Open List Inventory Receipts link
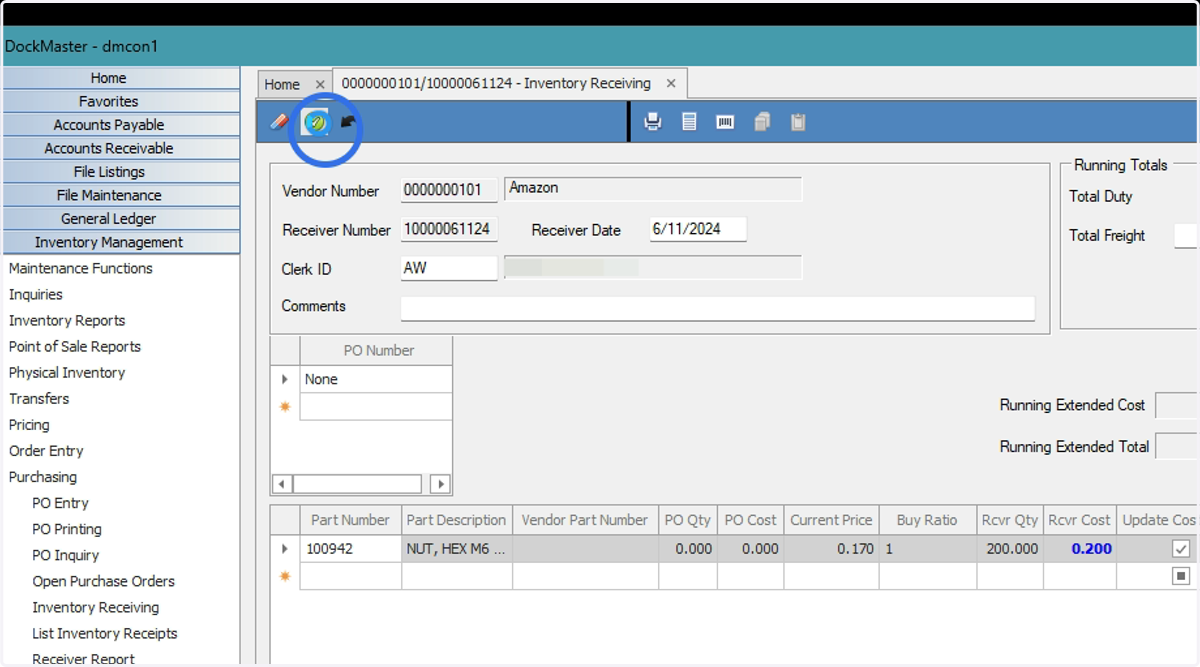The height and width of the screenshot is (667, 1200). coord(104,633)
